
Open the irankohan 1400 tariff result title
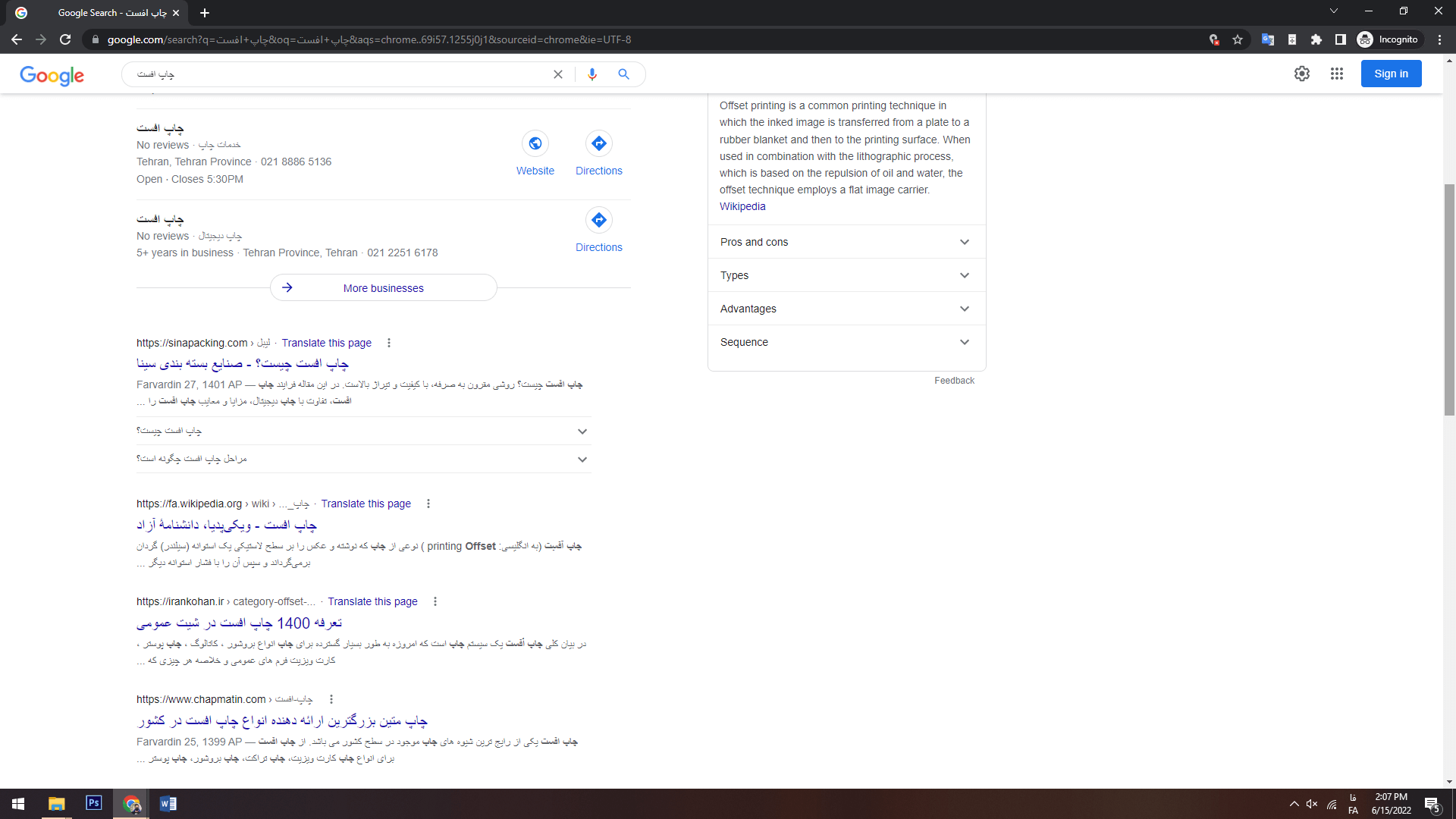pyautogui.click(x=239, y=623)
